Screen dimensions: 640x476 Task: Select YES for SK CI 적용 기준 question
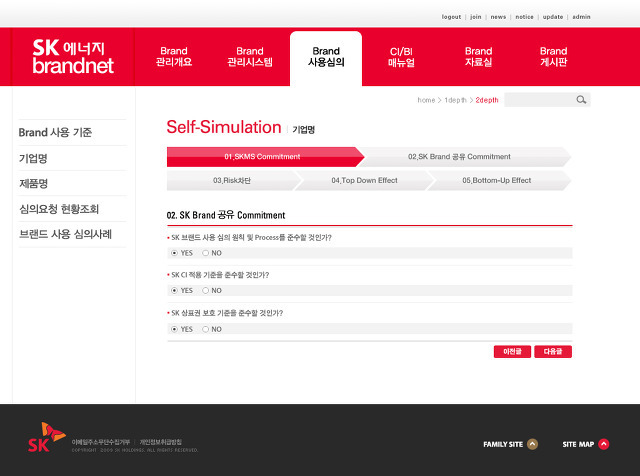pyautogui.click(x=174, y=290)
